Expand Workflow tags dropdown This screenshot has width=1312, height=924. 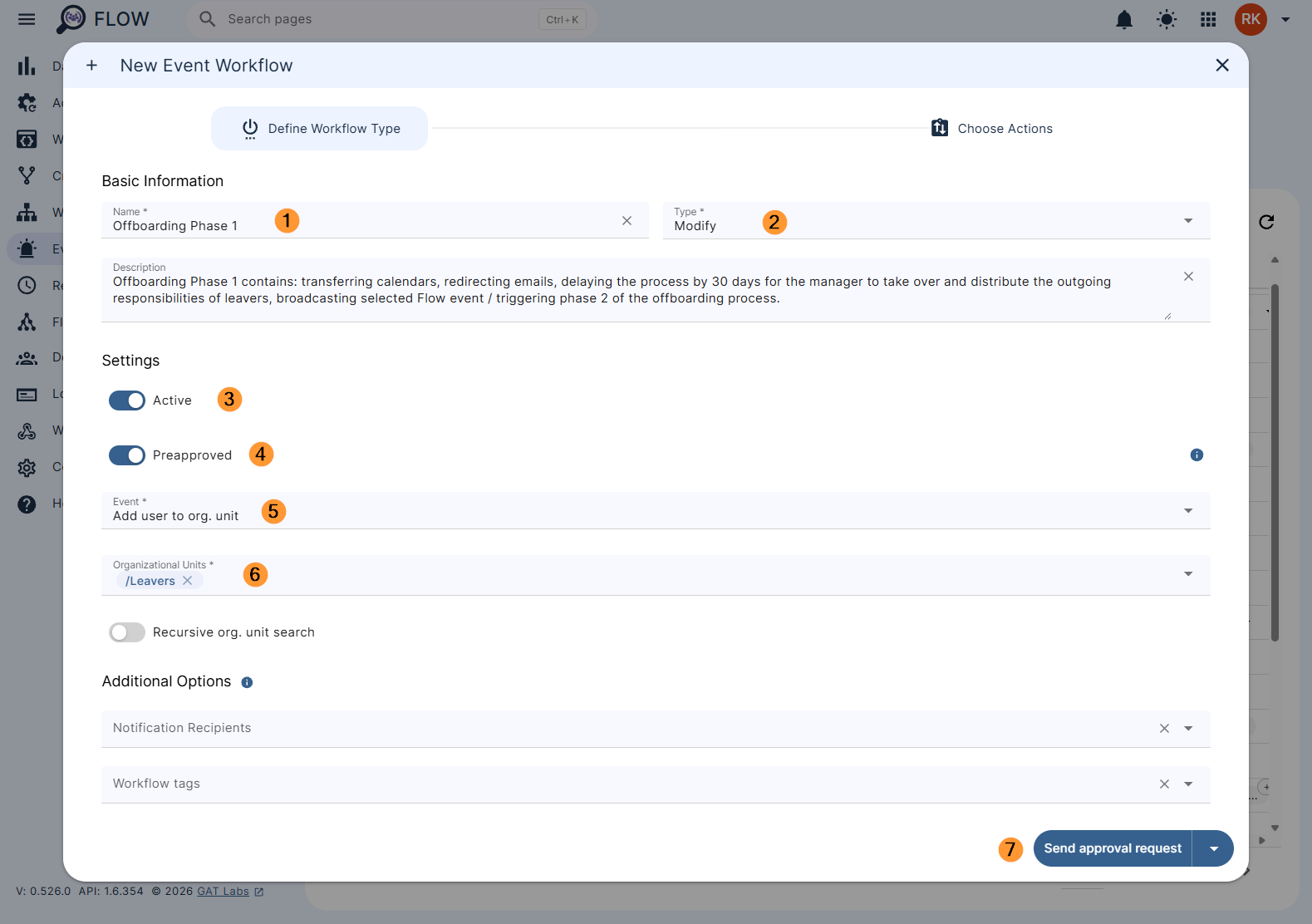pyautogui.click(x=1188, y=784)
